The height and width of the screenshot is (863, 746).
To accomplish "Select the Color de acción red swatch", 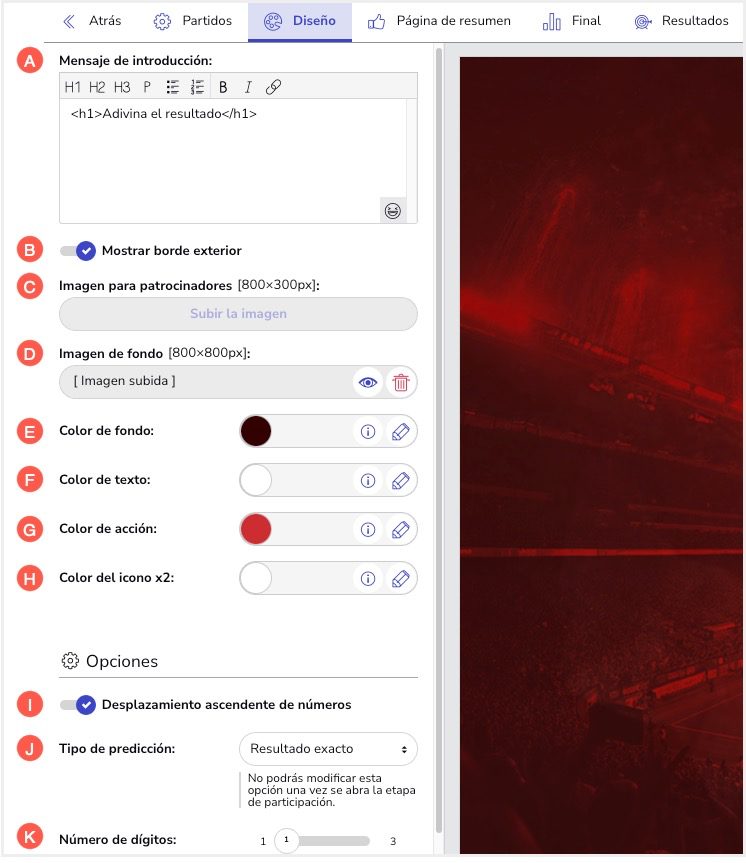I will coord(256,529).
